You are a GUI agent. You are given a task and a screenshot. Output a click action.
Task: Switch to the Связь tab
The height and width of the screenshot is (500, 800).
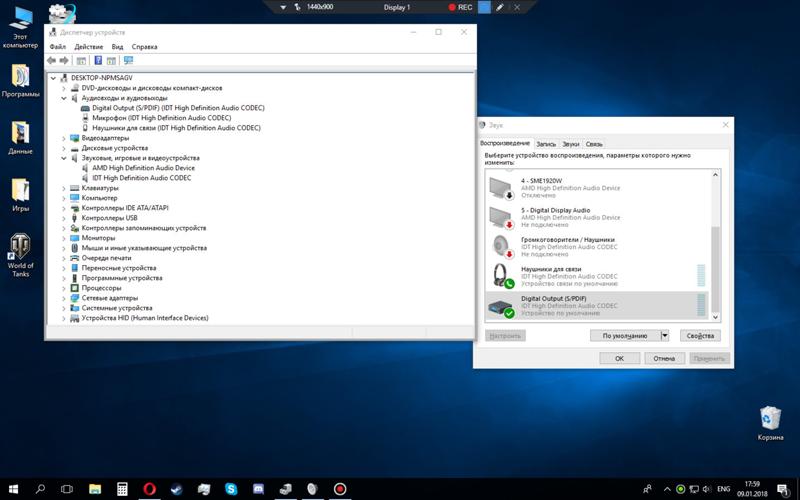click(594, 144)
